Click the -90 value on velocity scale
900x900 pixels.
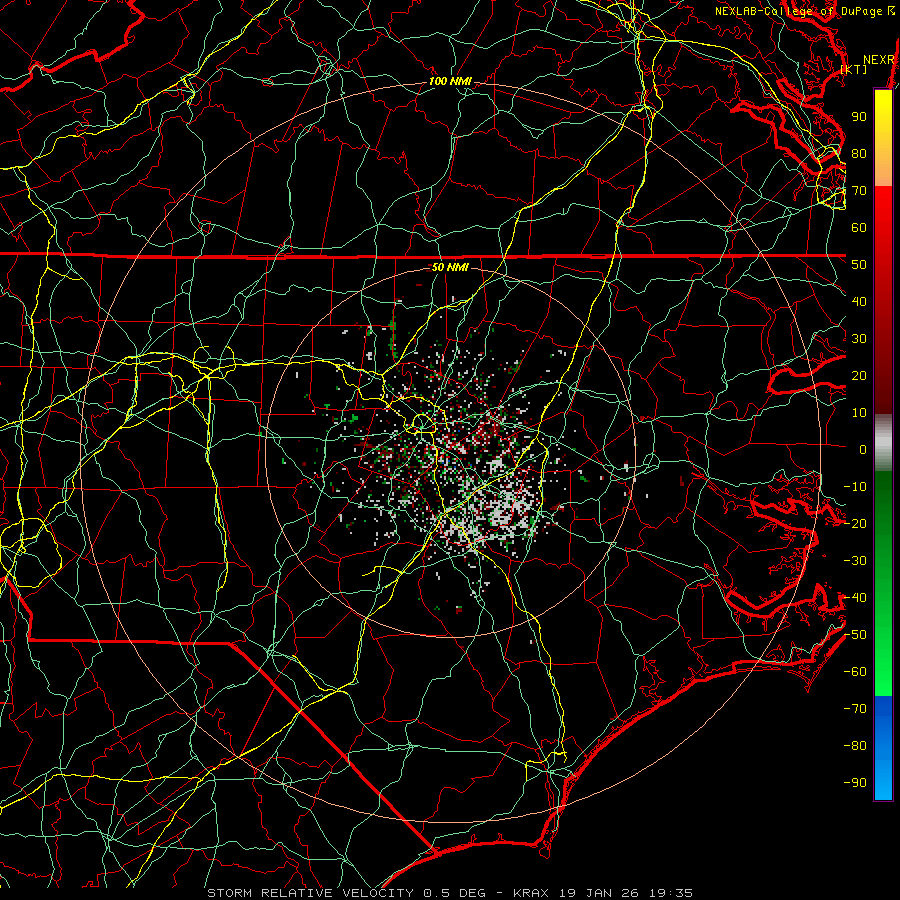click(x=855, y=783)
